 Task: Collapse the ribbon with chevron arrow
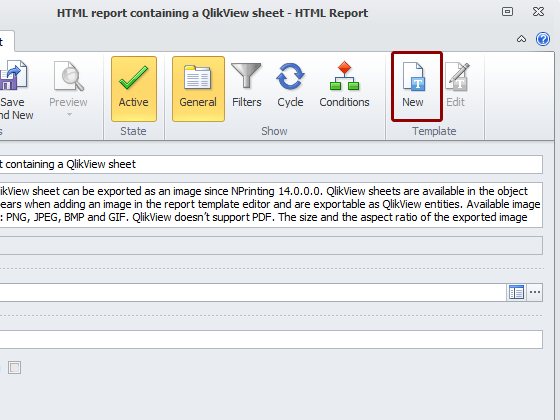pos(521,39)
